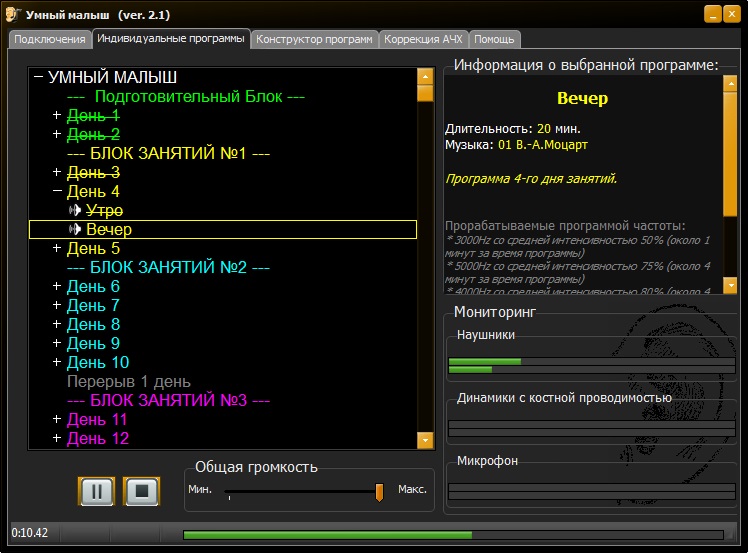The image size is (748, 553).
Task: Open the Подключения tab
Action: (x=50, y=39)
